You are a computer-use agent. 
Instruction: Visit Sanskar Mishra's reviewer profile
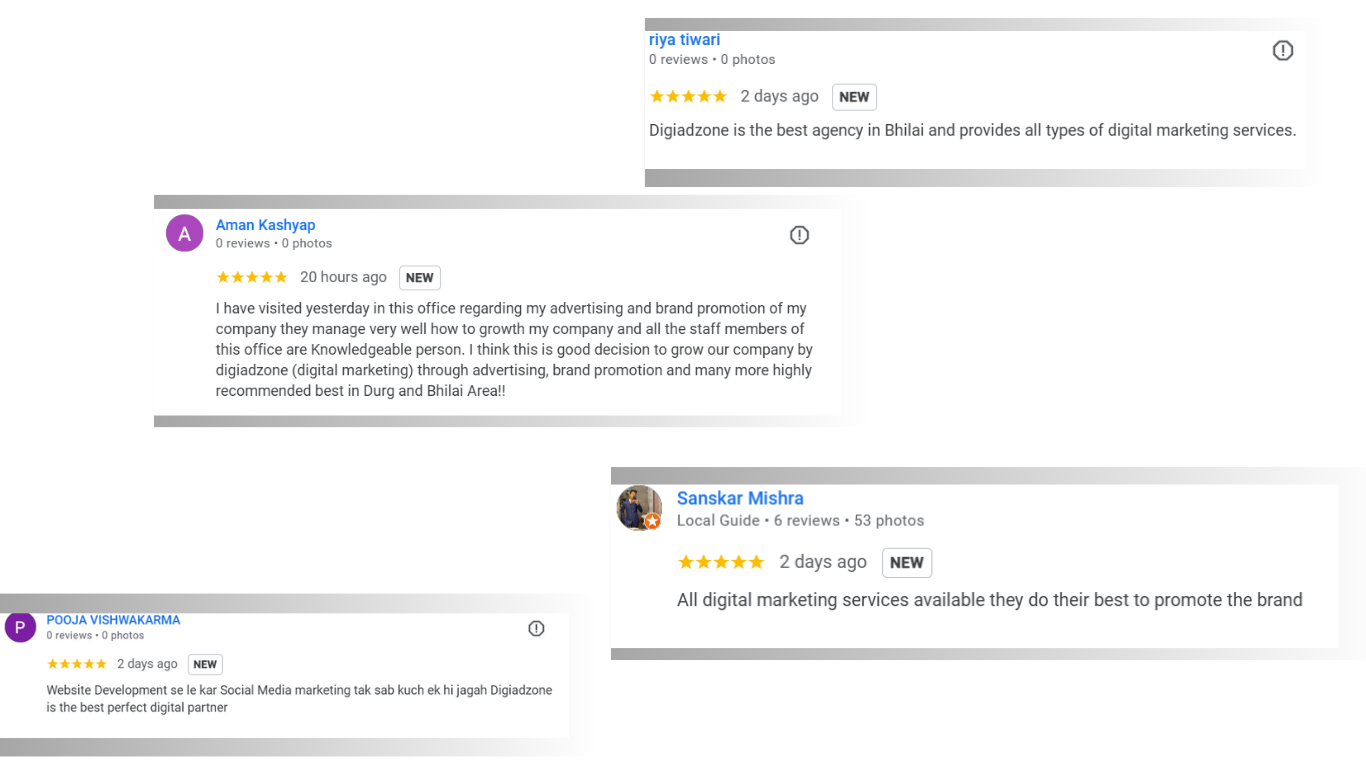pos(740,498)
